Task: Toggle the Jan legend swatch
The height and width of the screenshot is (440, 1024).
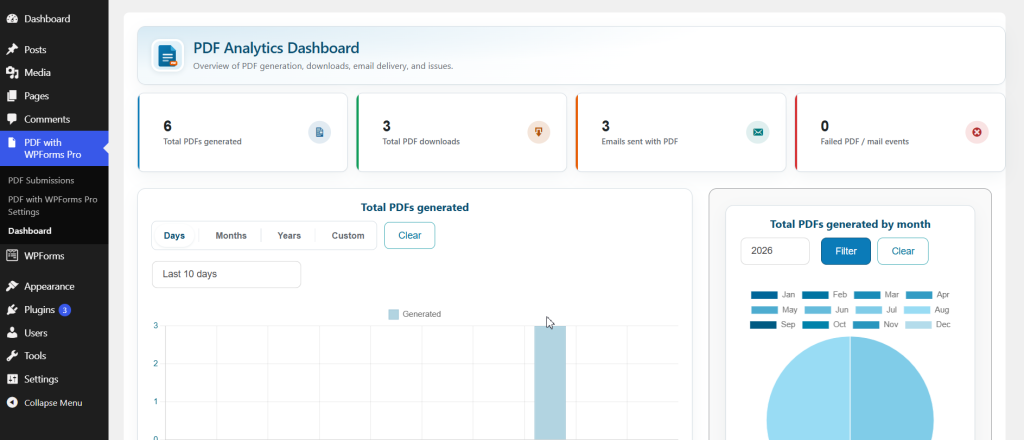Action: [764, 295]
